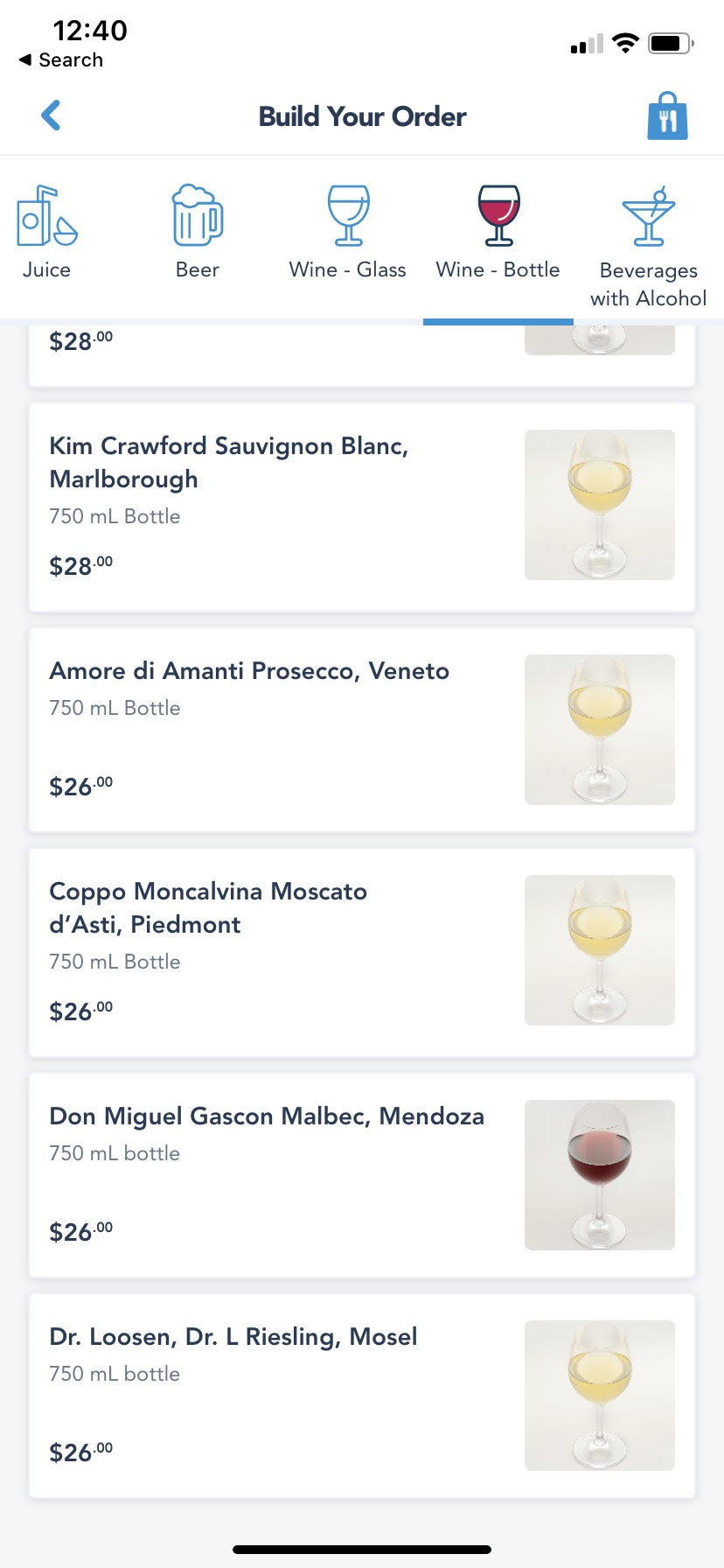Select the Juice carton icon

tap(46, 215)
